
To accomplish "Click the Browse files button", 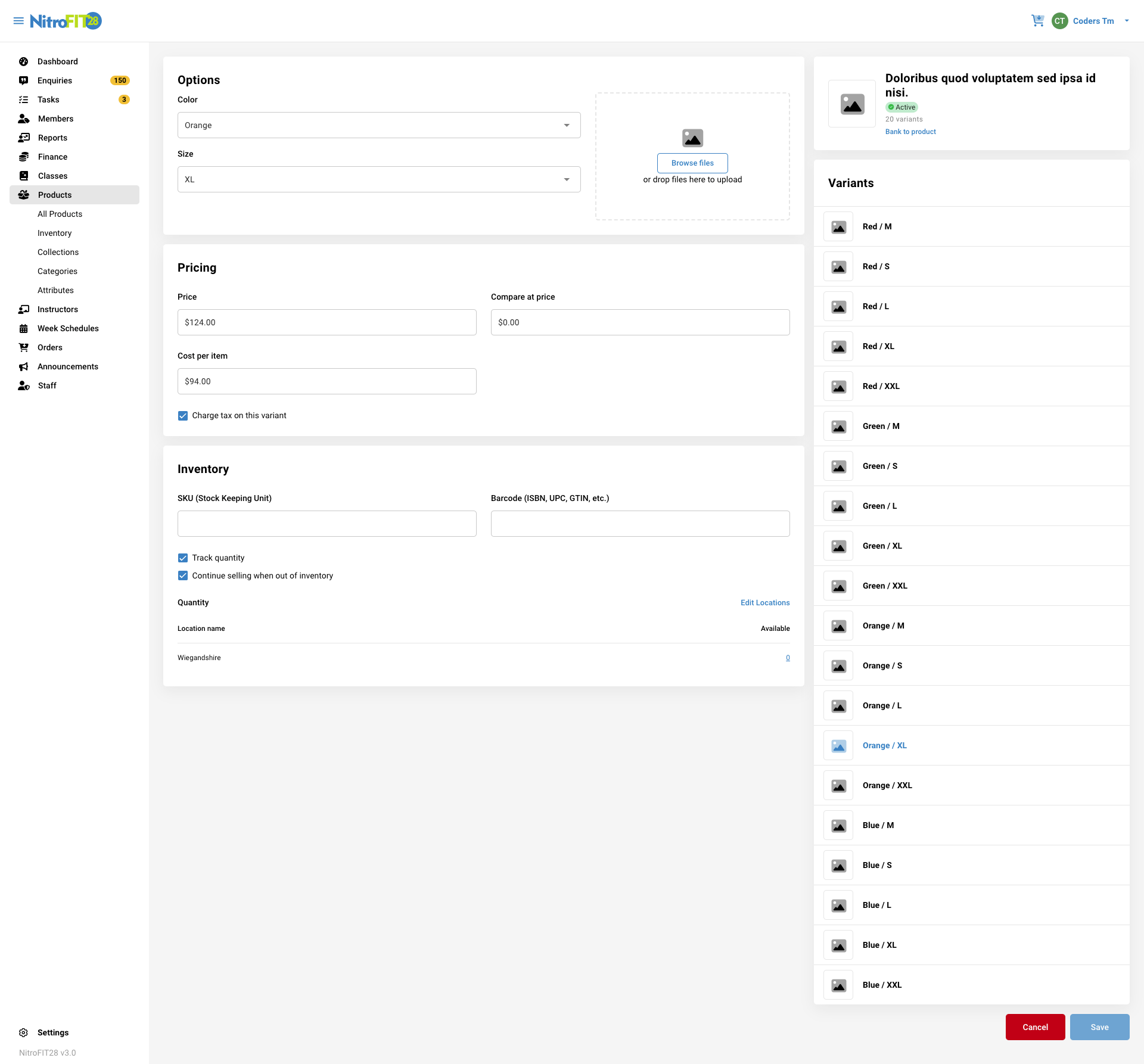I will pyautogui.click(x=692, y=163).
